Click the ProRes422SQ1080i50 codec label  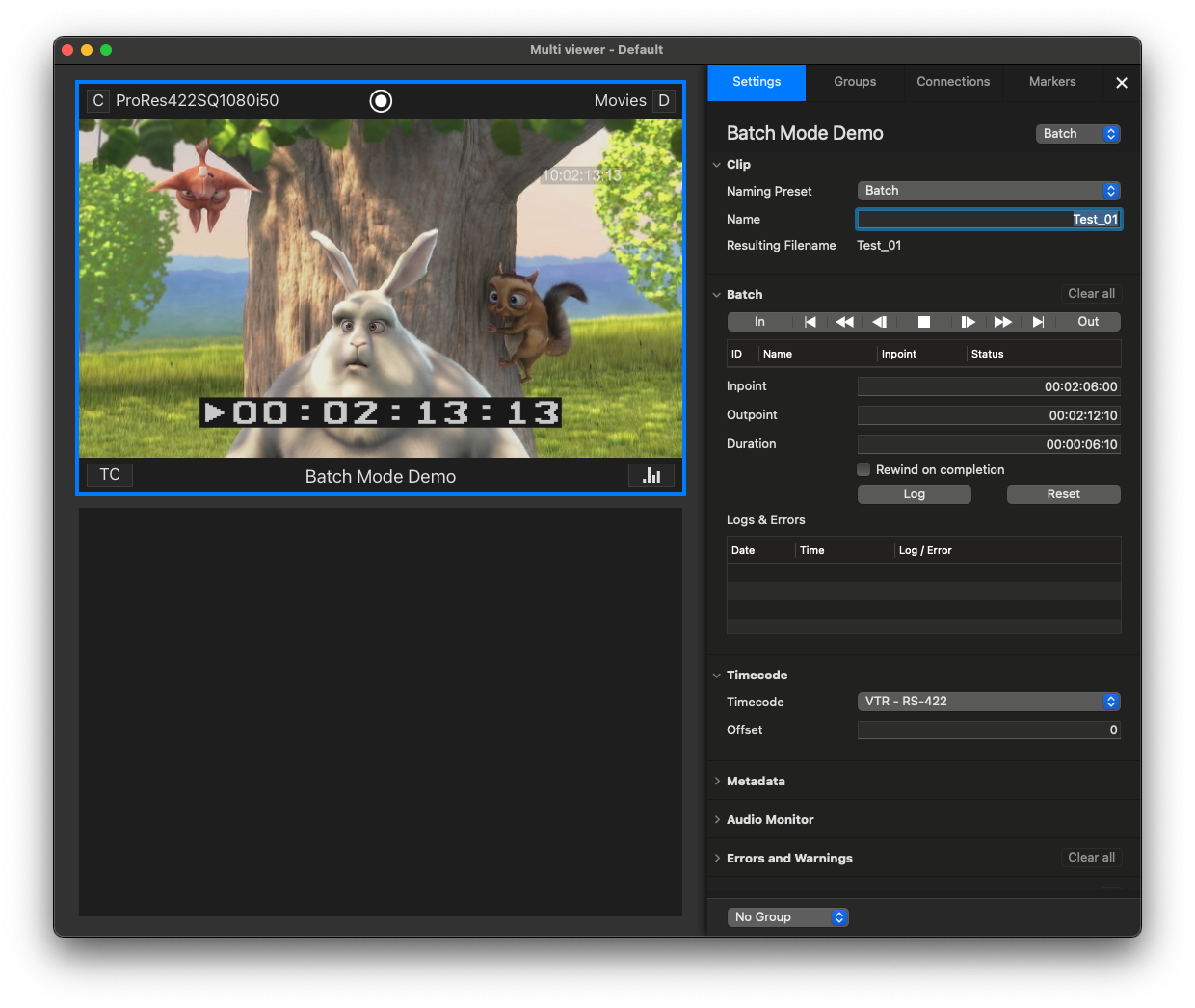tap(198, 100)
